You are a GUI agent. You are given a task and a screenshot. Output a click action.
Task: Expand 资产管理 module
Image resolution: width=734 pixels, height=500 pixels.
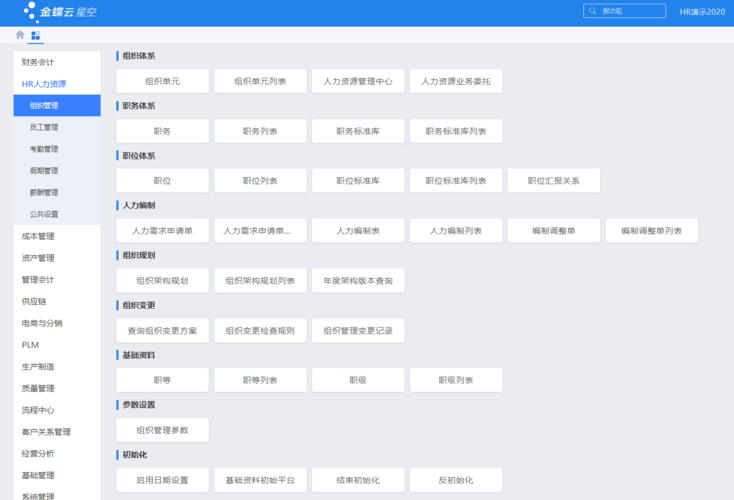[57, 258]
